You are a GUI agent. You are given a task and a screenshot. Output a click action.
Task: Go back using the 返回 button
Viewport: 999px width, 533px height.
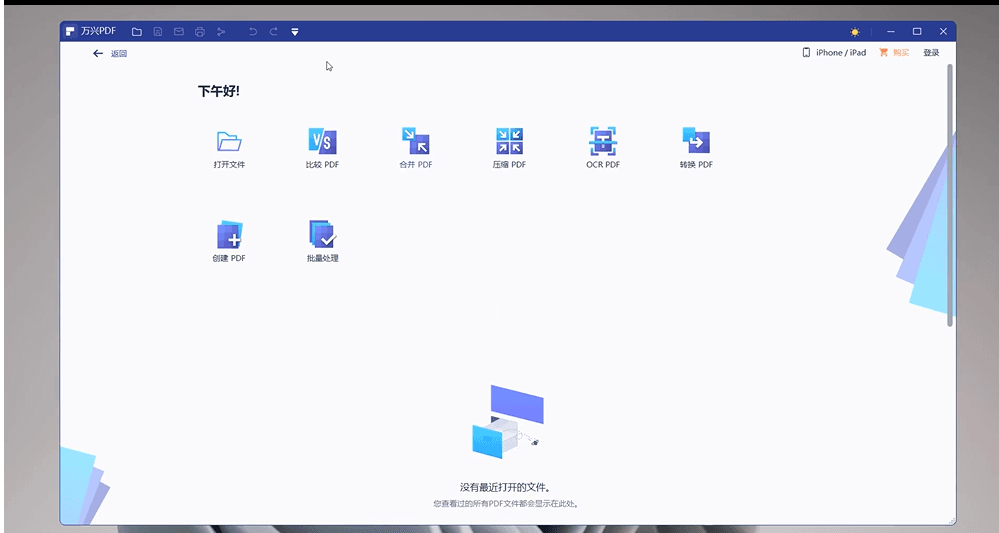pos(109,54)
